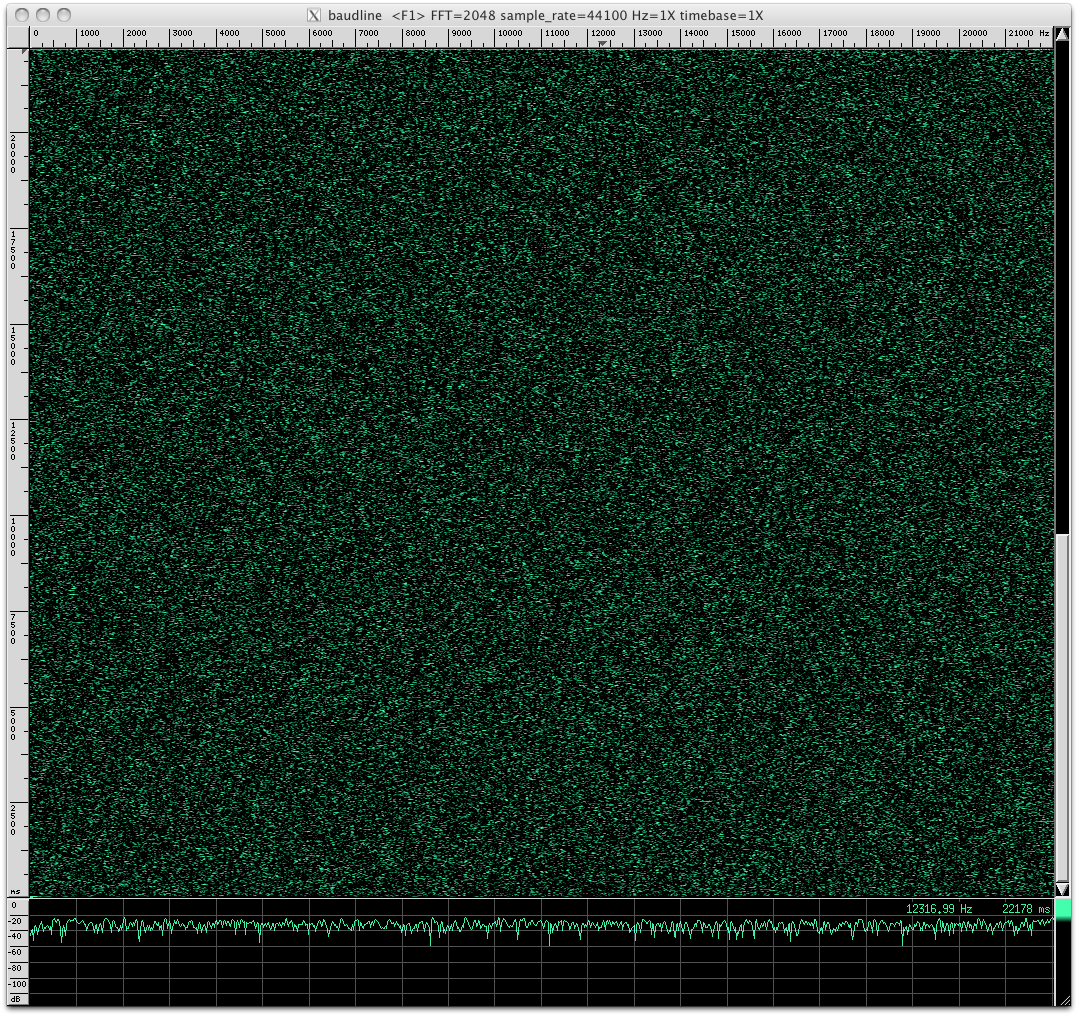The height and width of the screenshot is (1016, 1078).
Task: Click the 5000 label on the frequency ruler
Action: [275, 33]
